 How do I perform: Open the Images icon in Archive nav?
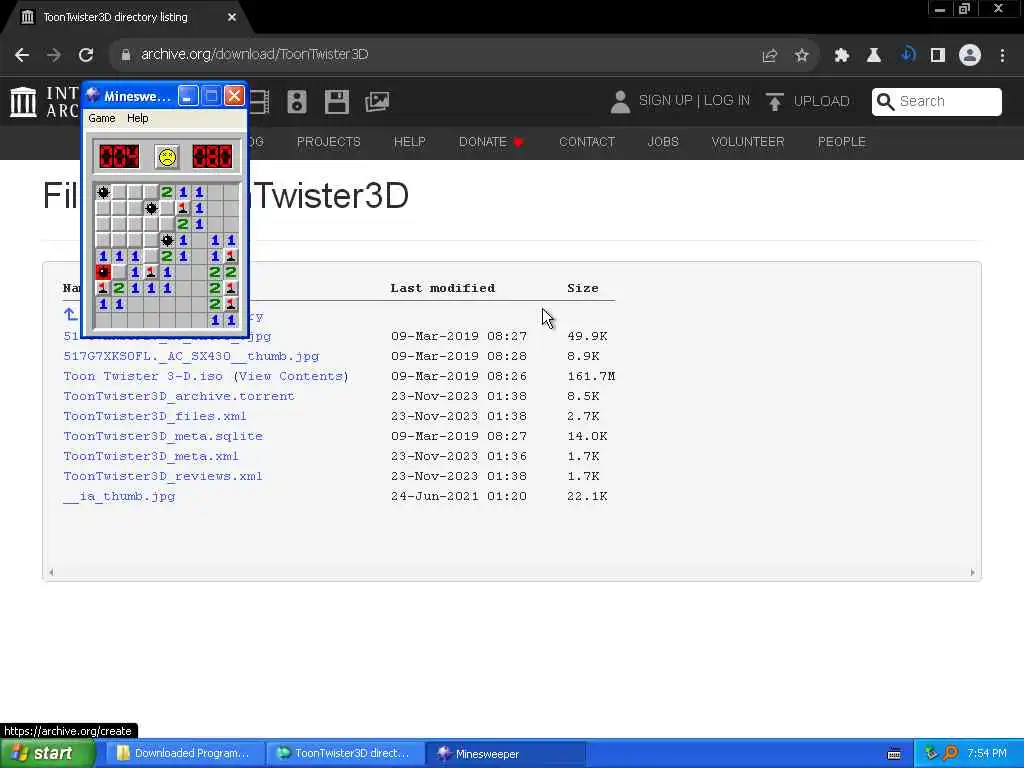click(377, 101)
